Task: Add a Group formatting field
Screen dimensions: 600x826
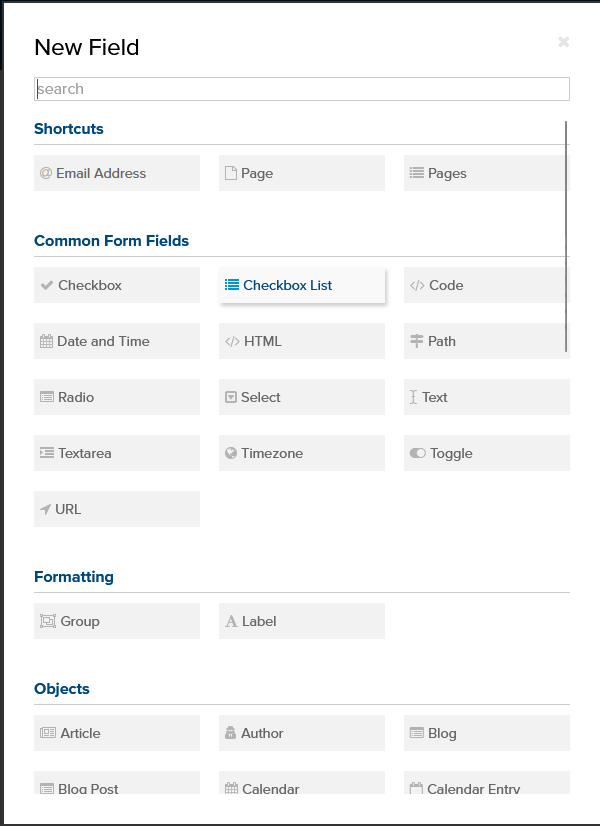Action: click(x=117, y=621)
